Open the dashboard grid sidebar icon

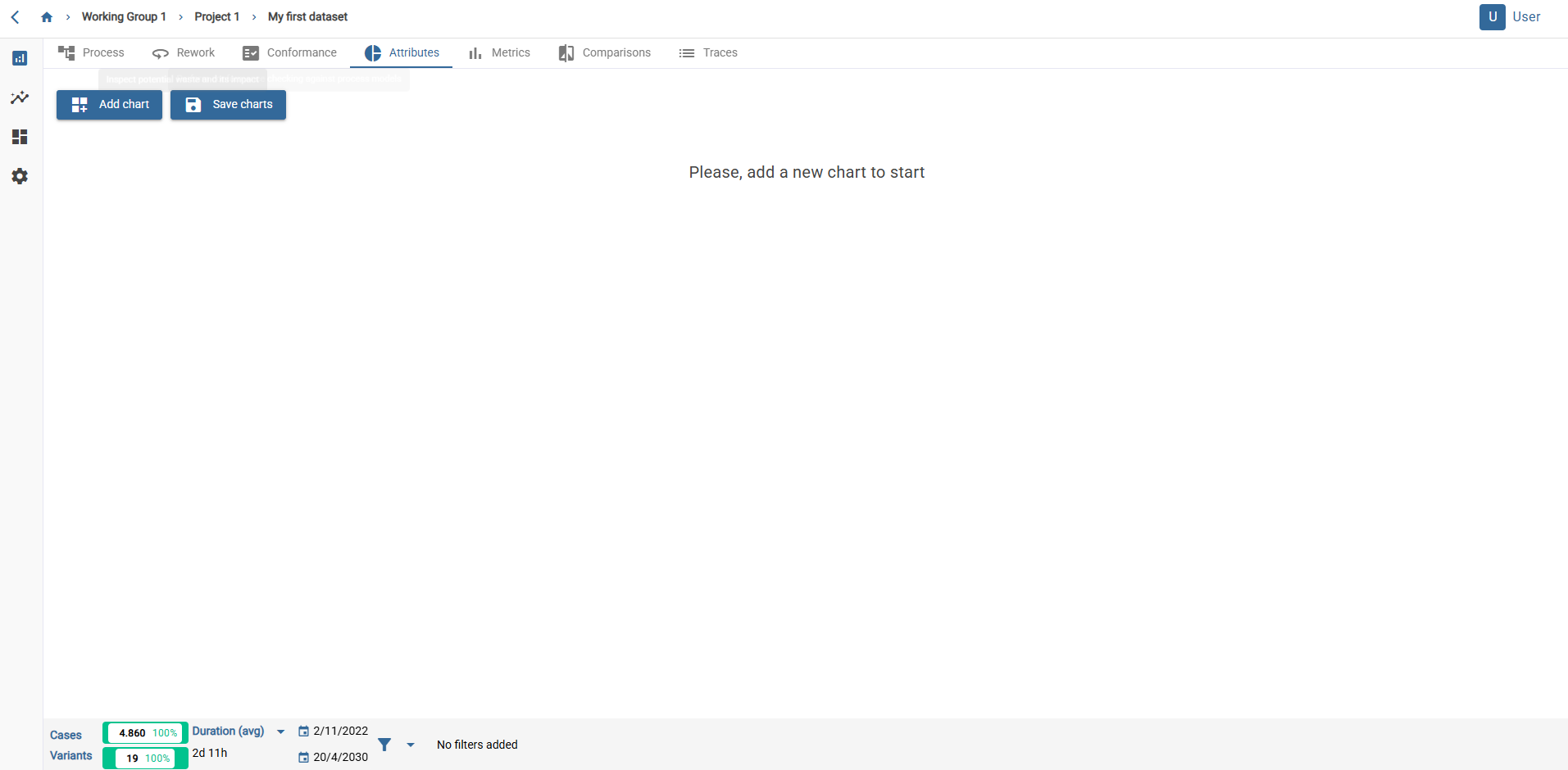click(x=20, y=137)
